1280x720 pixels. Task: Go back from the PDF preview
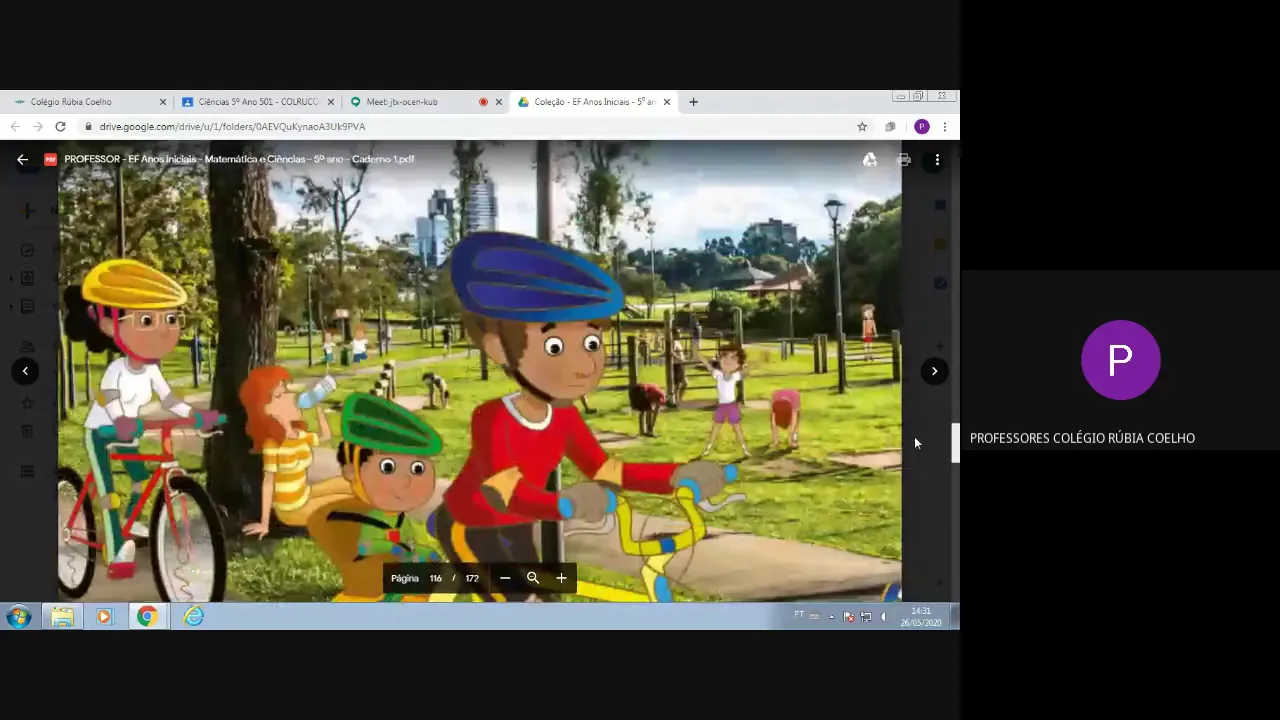[x=22, y=159]
